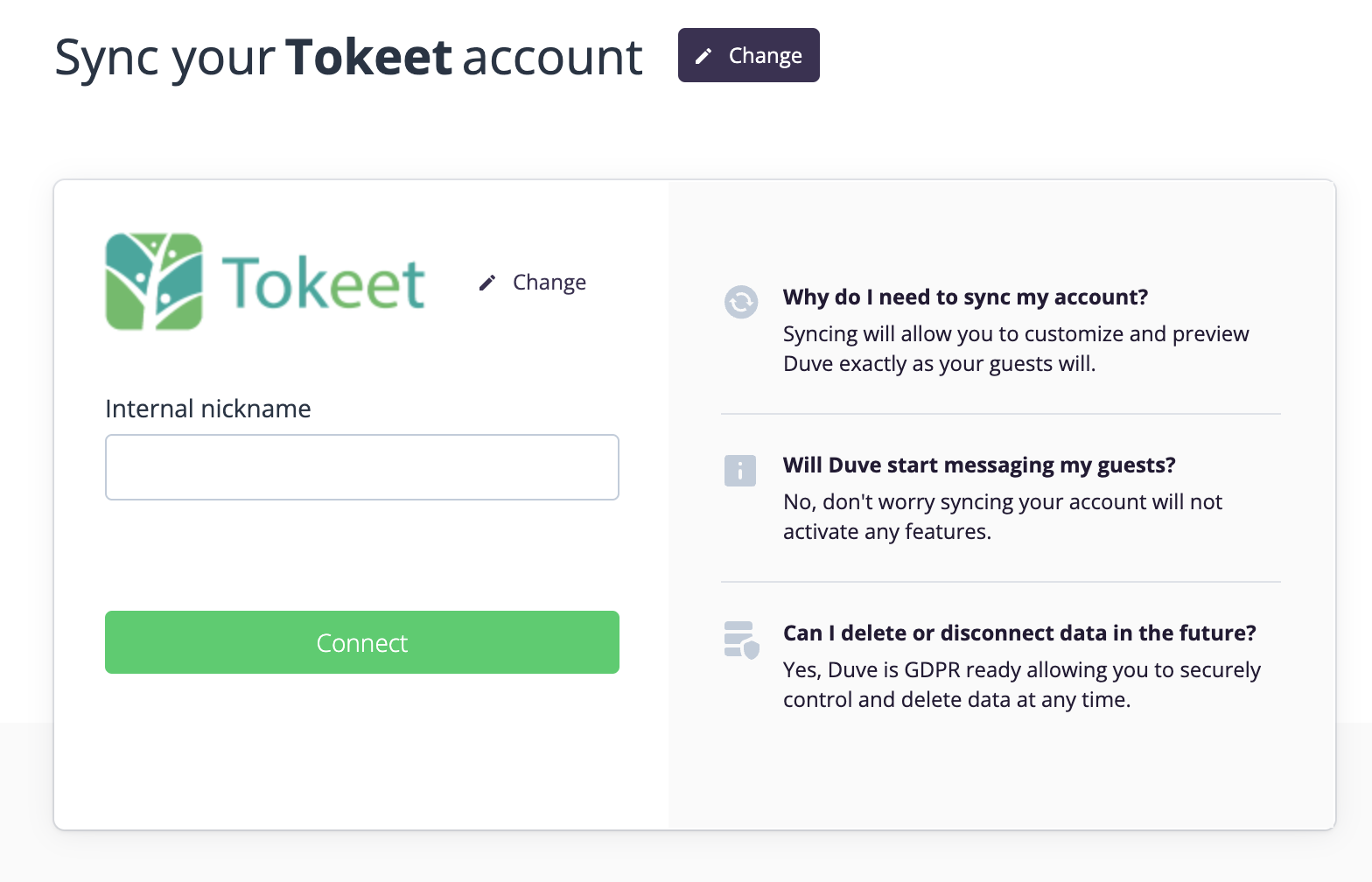Click the 'Syncing will allow you to customize' paragraph
This screenshot has height=882, width=1372.
coord(1015,348)
